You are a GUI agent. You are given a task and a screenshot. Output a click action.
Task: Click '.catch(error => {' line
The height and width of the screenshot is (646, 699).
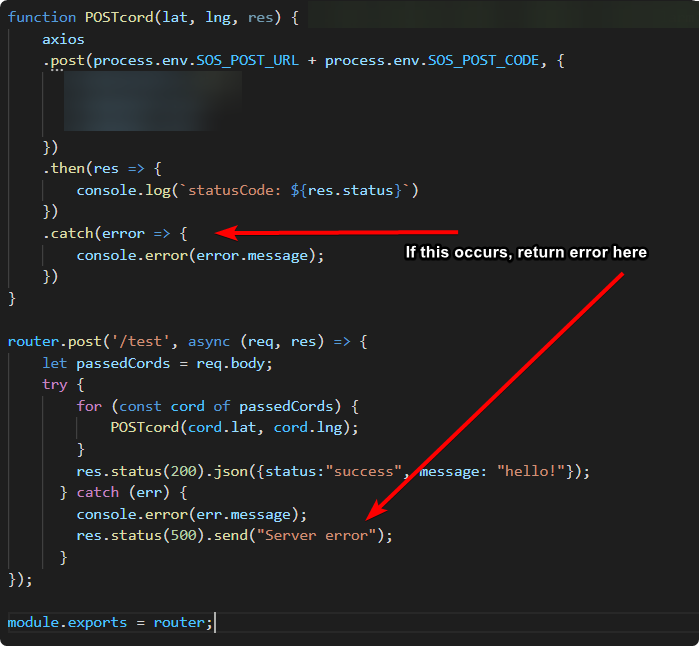coord(115,234)
